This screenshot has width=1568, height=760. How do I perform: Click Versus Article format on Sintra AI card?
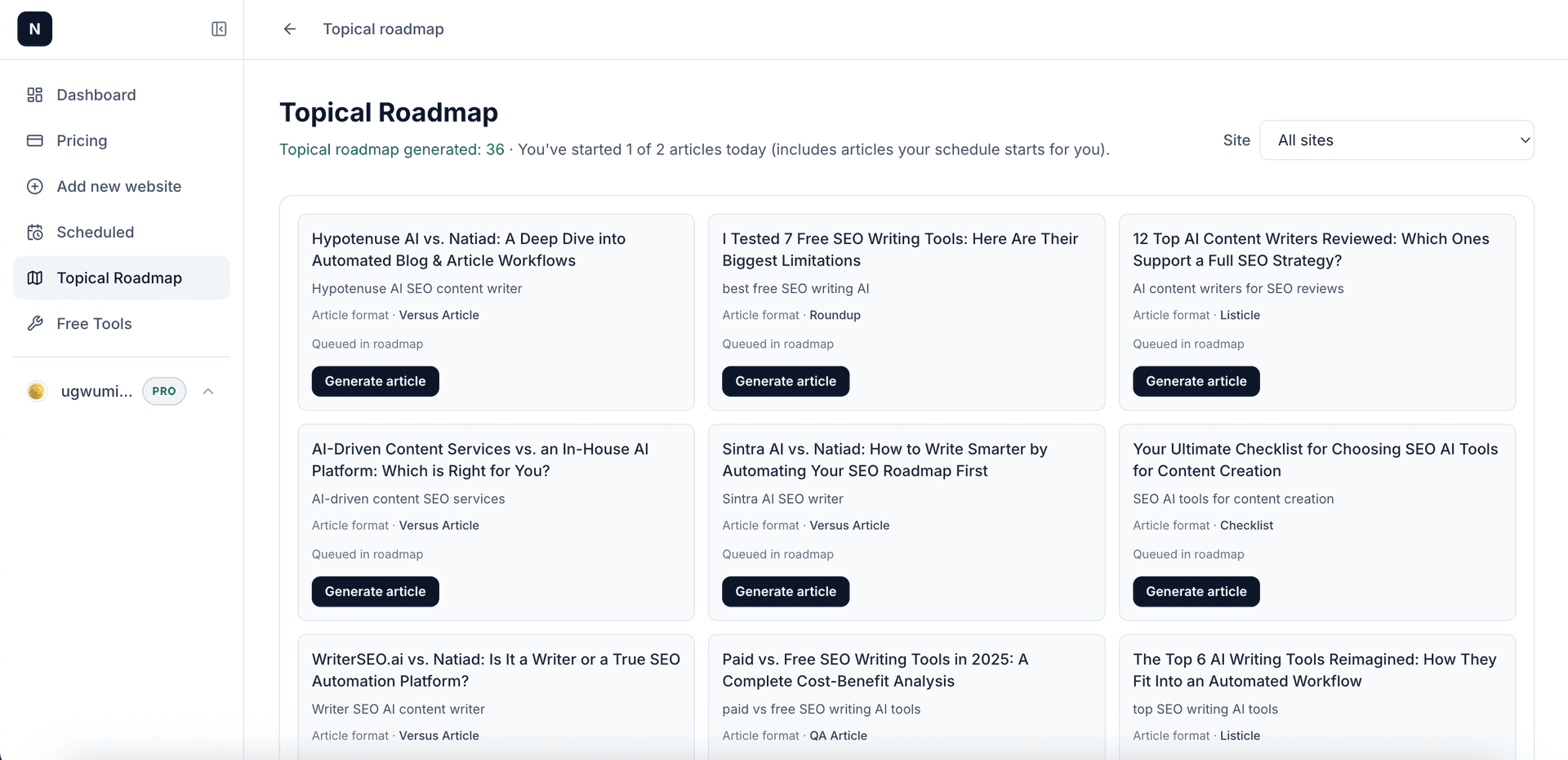(849, 526)
